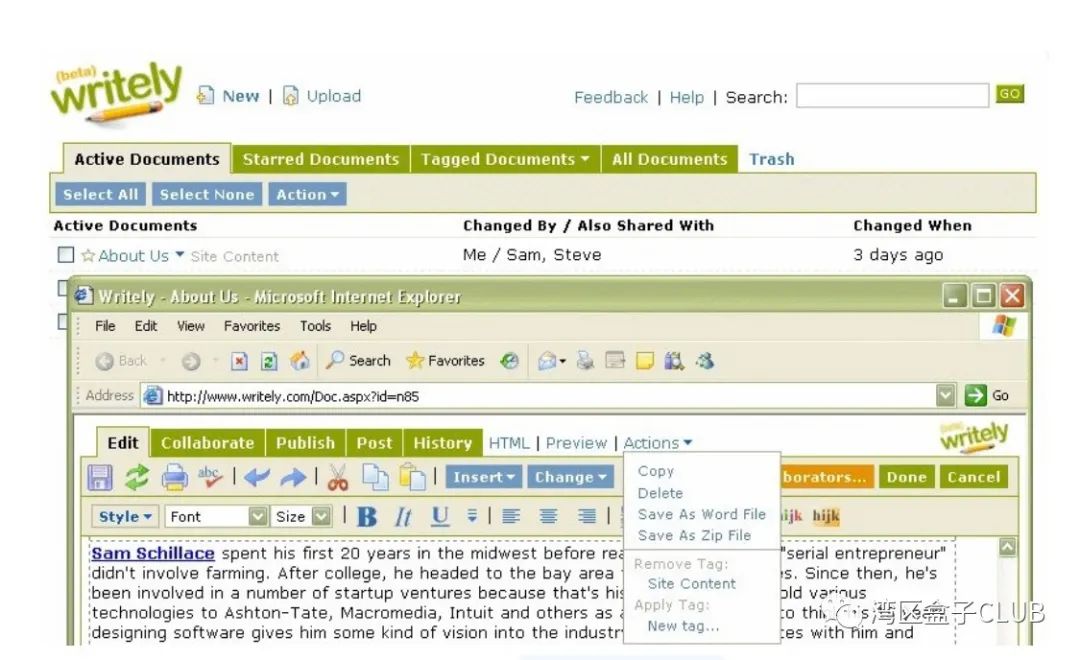Click the Copy pages icon in editor toolbar
Image resolution: width=1080 pixels, height=660 pixels.
(x=375, y=477)
